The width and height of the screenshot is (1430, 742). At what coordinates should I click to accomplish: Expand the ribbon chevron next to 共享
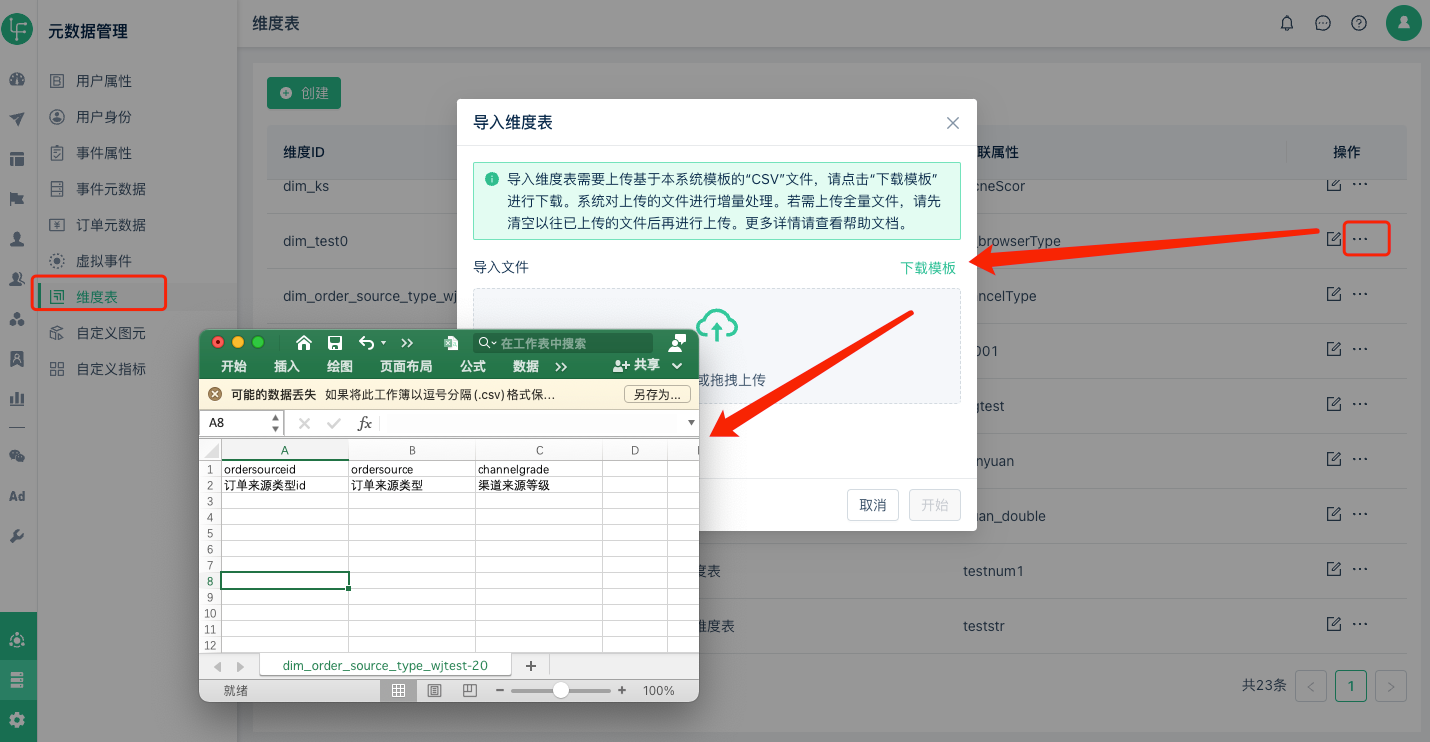pos(677,366)
